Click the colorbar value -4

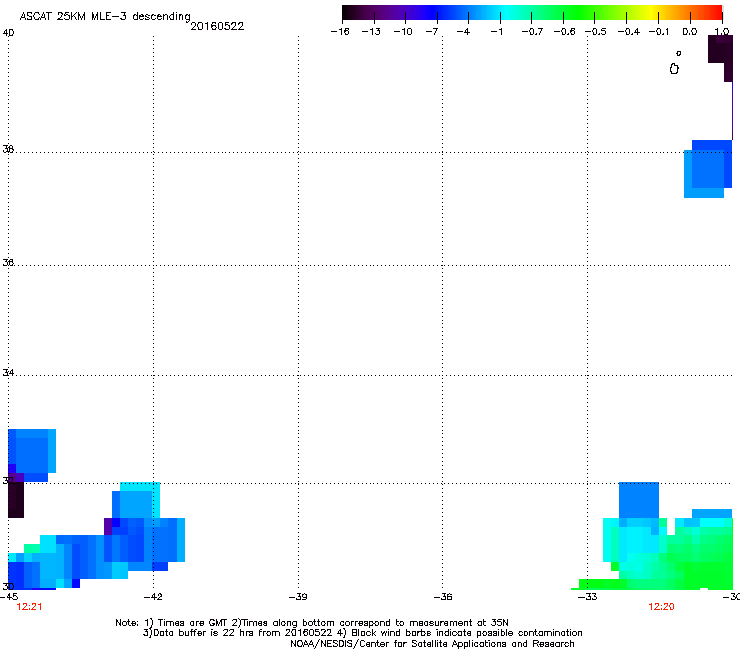click(463, 32)
